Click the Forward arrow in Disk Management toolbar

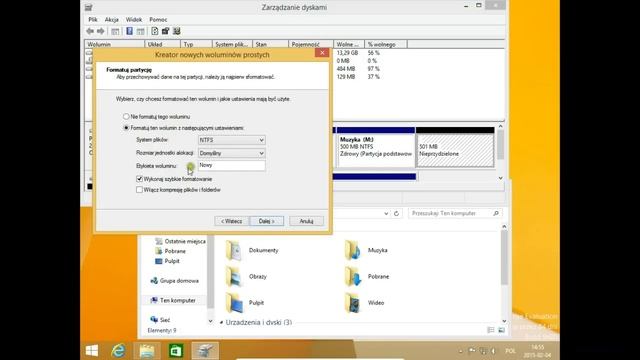tap(100, 31)
